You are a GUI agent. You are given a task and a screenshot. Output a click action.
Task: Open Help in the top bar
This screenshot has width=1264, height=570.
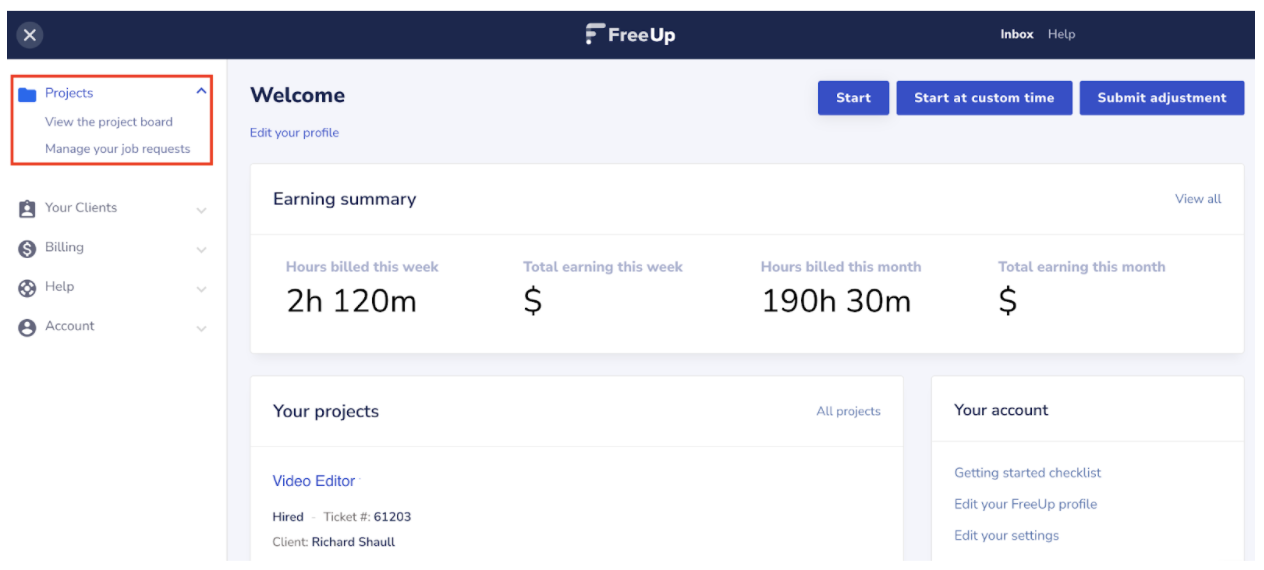[1062, 34]
